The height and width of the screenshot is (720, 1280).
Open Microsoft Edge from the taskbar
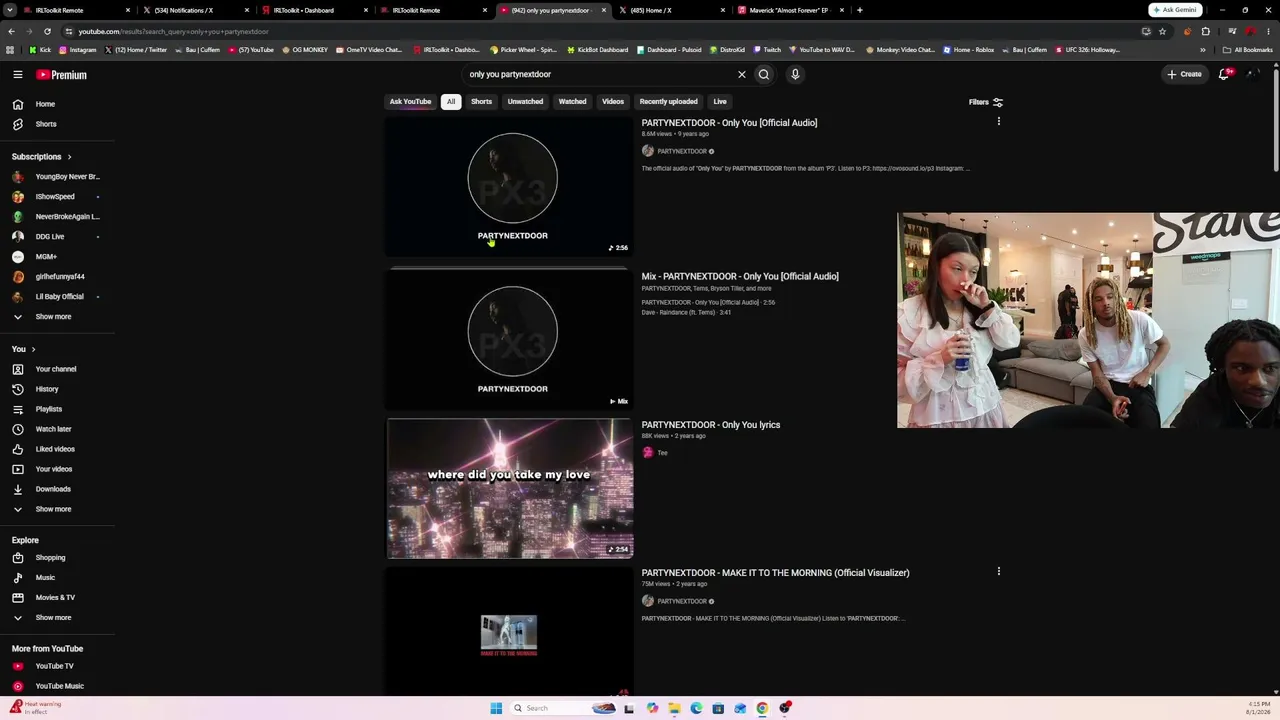(696, 708)
